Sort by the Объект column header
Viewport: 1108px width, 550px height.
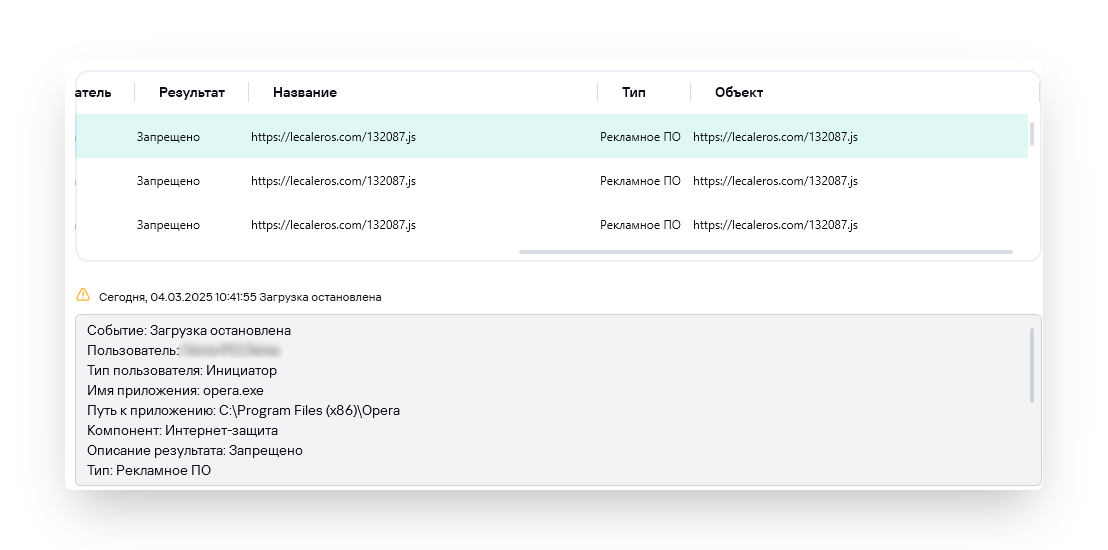click(738, 92)
